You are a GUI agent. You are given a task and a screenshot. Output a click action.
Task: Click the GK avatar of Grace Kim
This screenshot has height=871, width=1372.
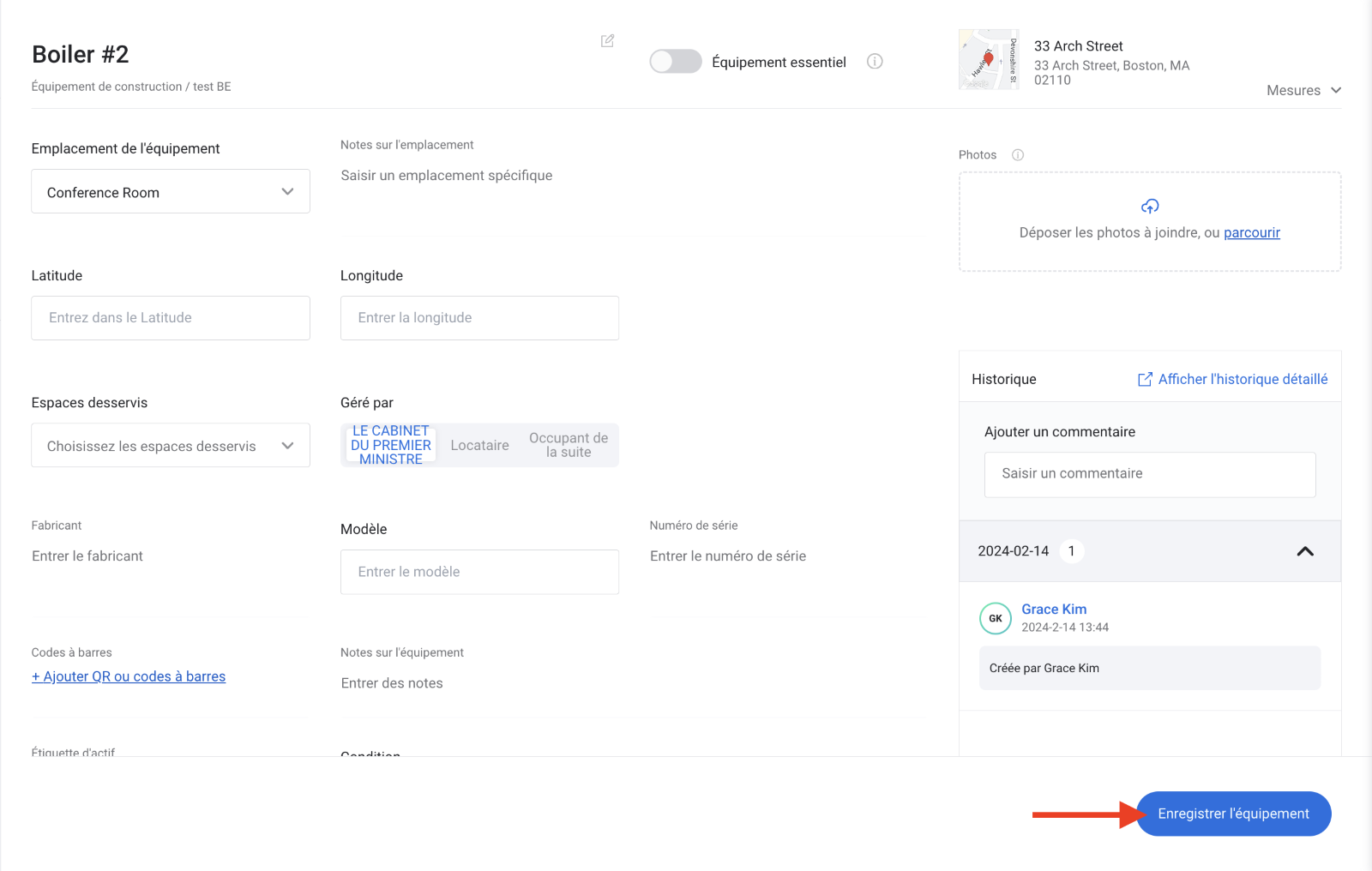[995, 618]
